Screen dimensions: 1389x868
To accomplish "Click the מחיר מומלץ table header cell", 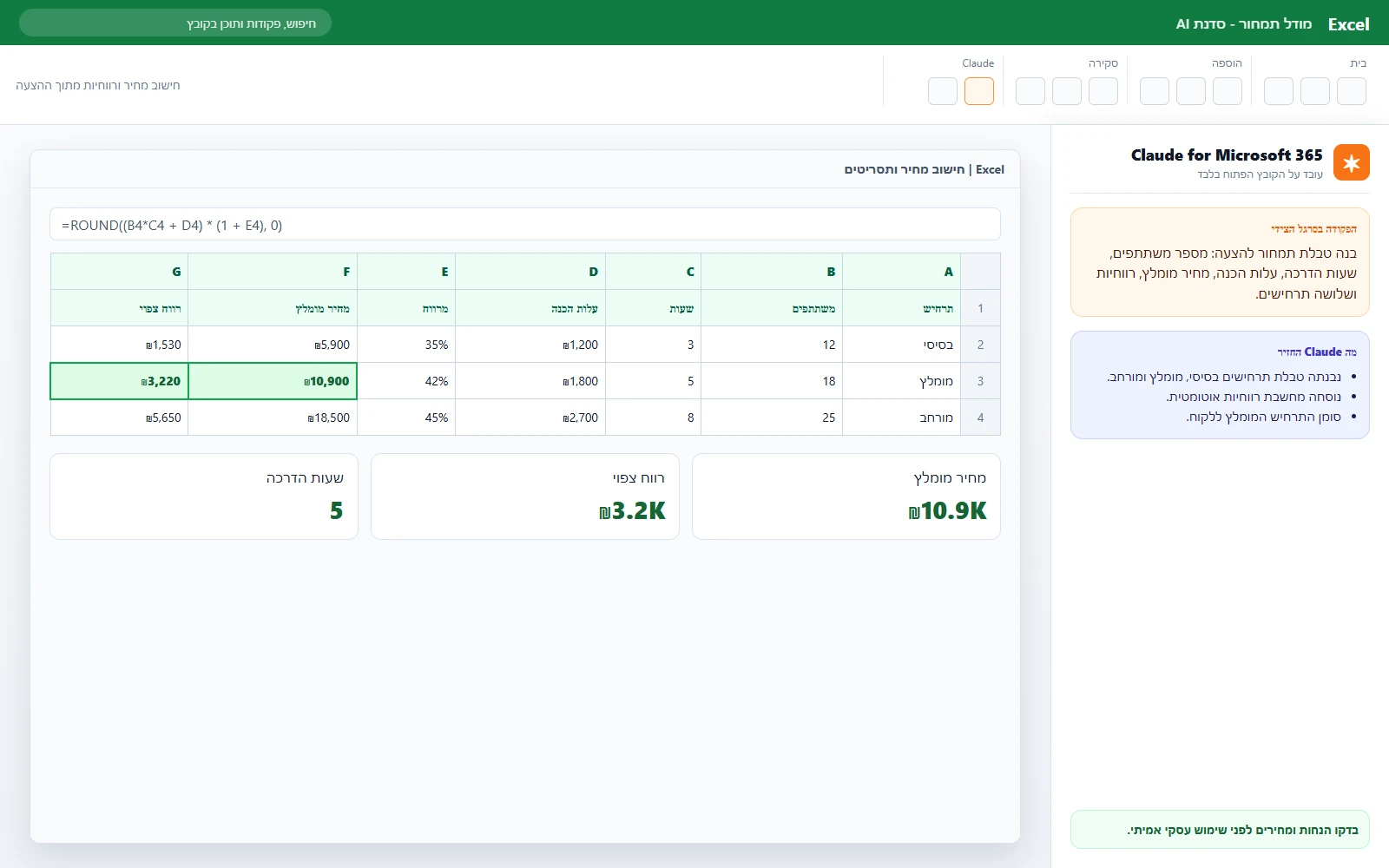I will [x=273, y=308].
